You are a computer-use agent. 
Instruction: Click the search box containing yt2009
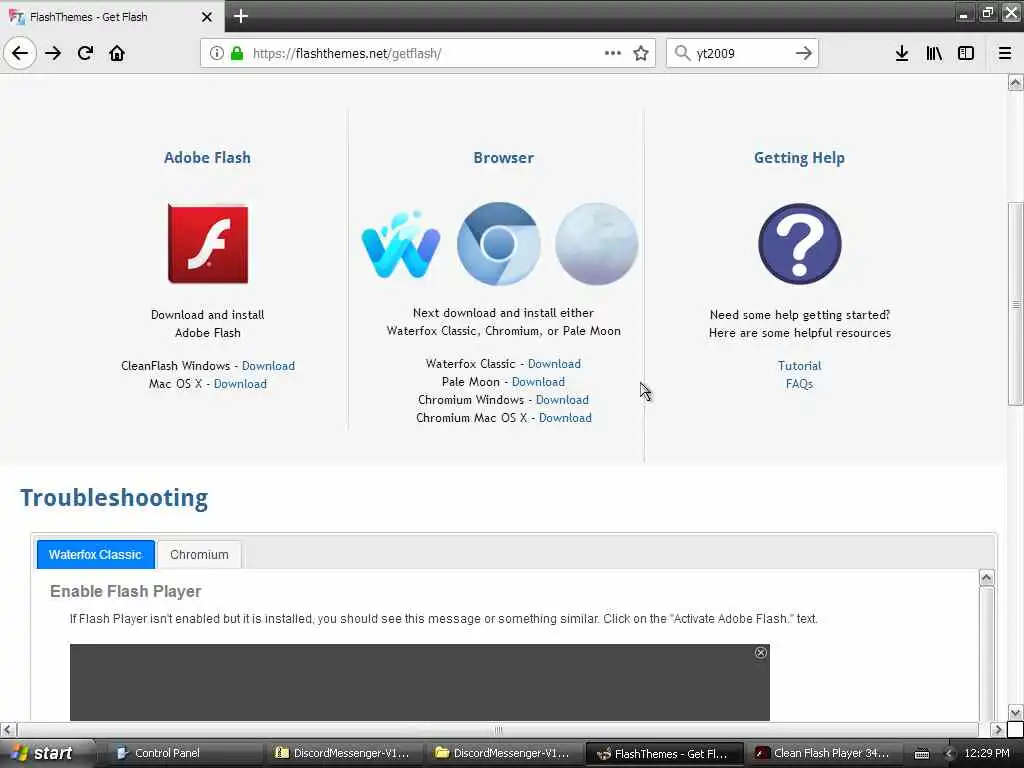(743, 53)
